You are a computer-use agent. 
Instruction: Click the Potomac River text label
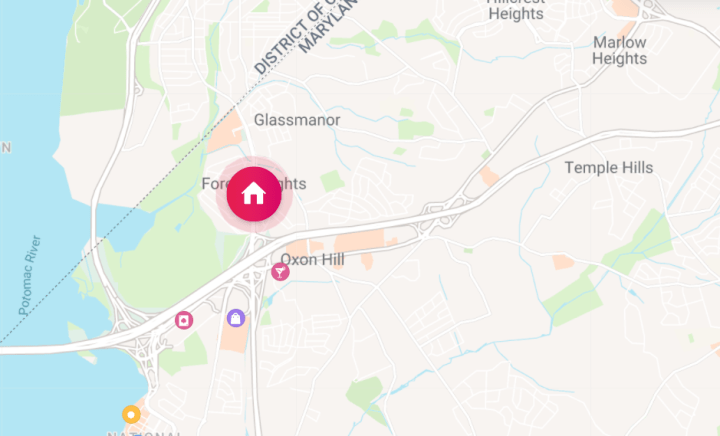[x=30, y=275]
